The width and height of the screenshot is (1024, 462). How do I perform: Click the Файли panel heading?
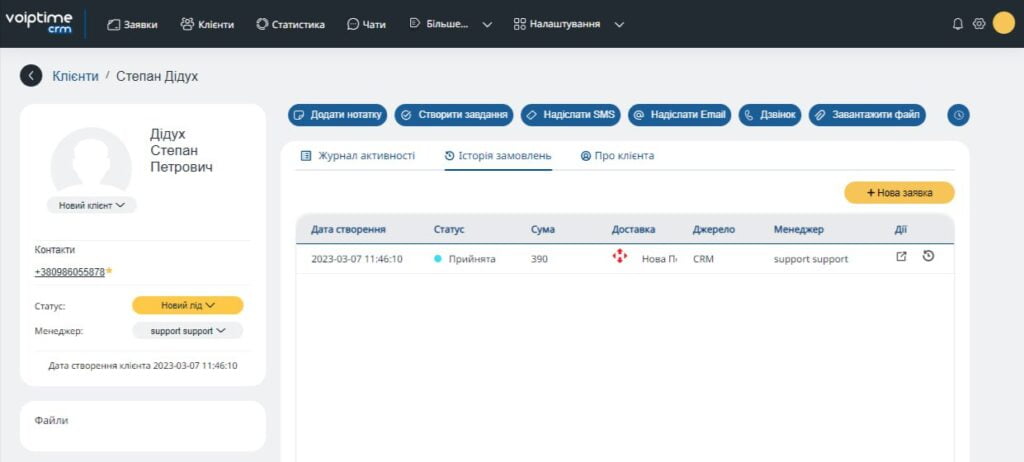point(51,420)
